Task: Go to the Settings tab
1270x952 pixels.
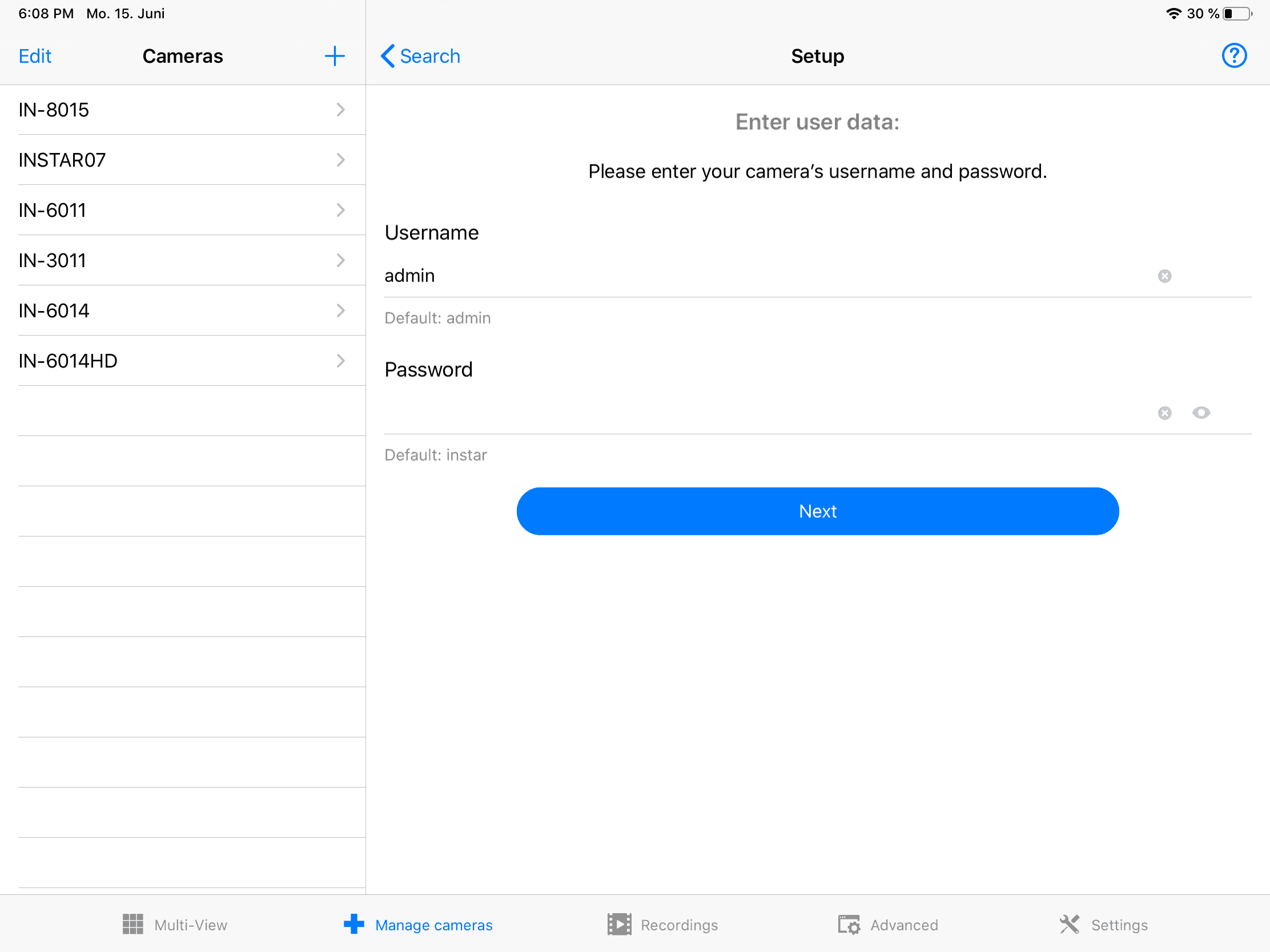Action: [x=1103, y=925]
